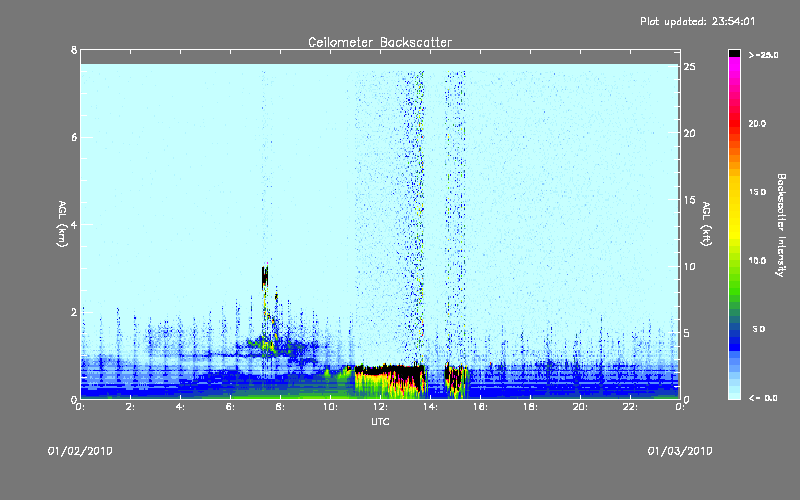Click the end date 01/03/2010 label
Screen dimensions: 800x500
(680, 451)
